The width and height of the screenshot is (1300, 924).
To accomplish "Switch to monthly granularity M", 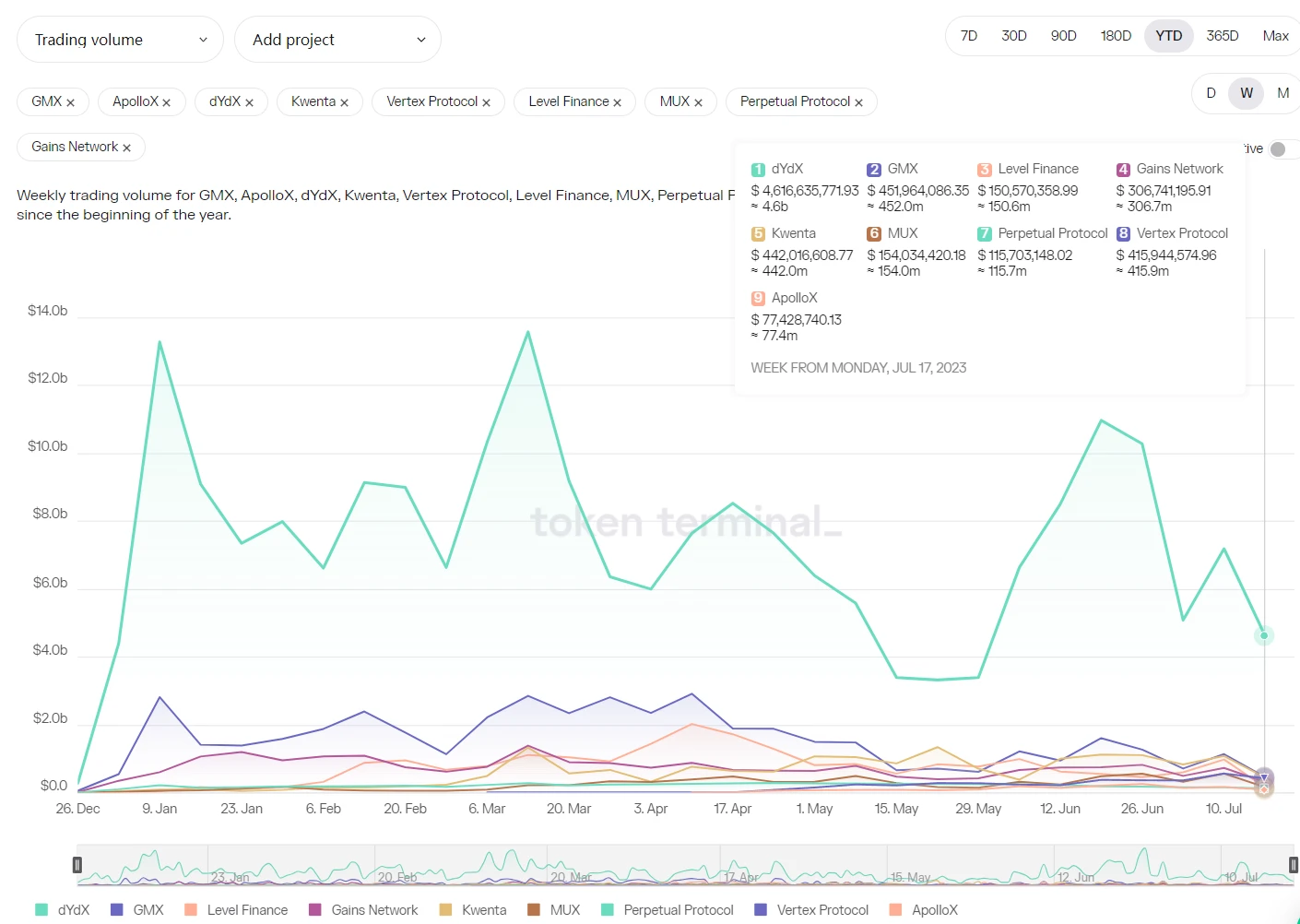I will point(1282,93).
